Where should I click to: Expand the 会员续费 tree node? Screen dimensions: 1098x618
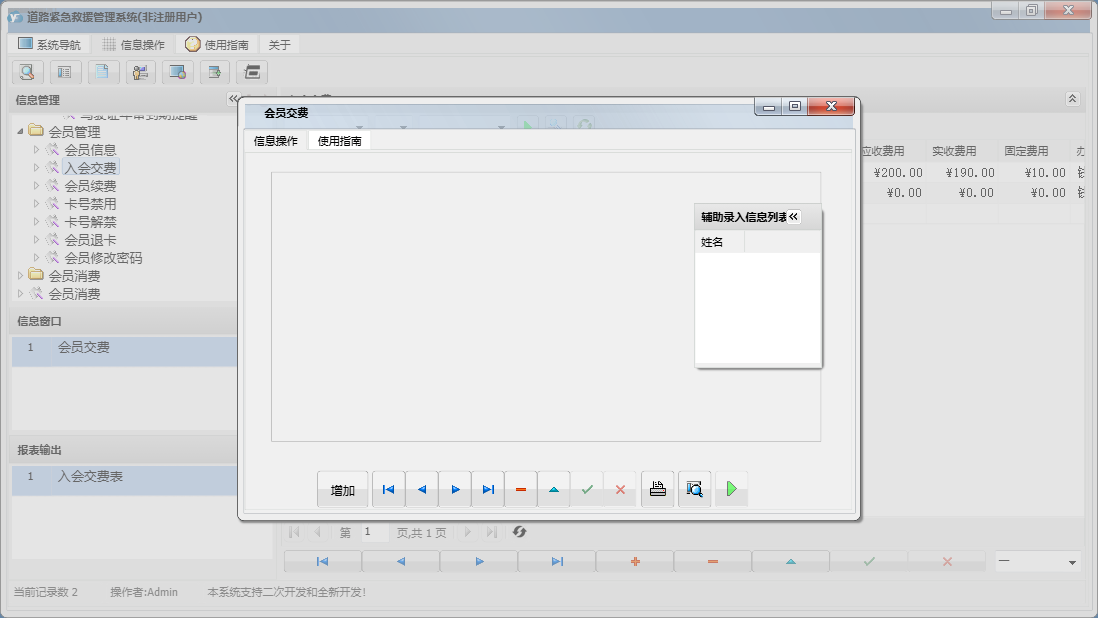click(37, 186)
